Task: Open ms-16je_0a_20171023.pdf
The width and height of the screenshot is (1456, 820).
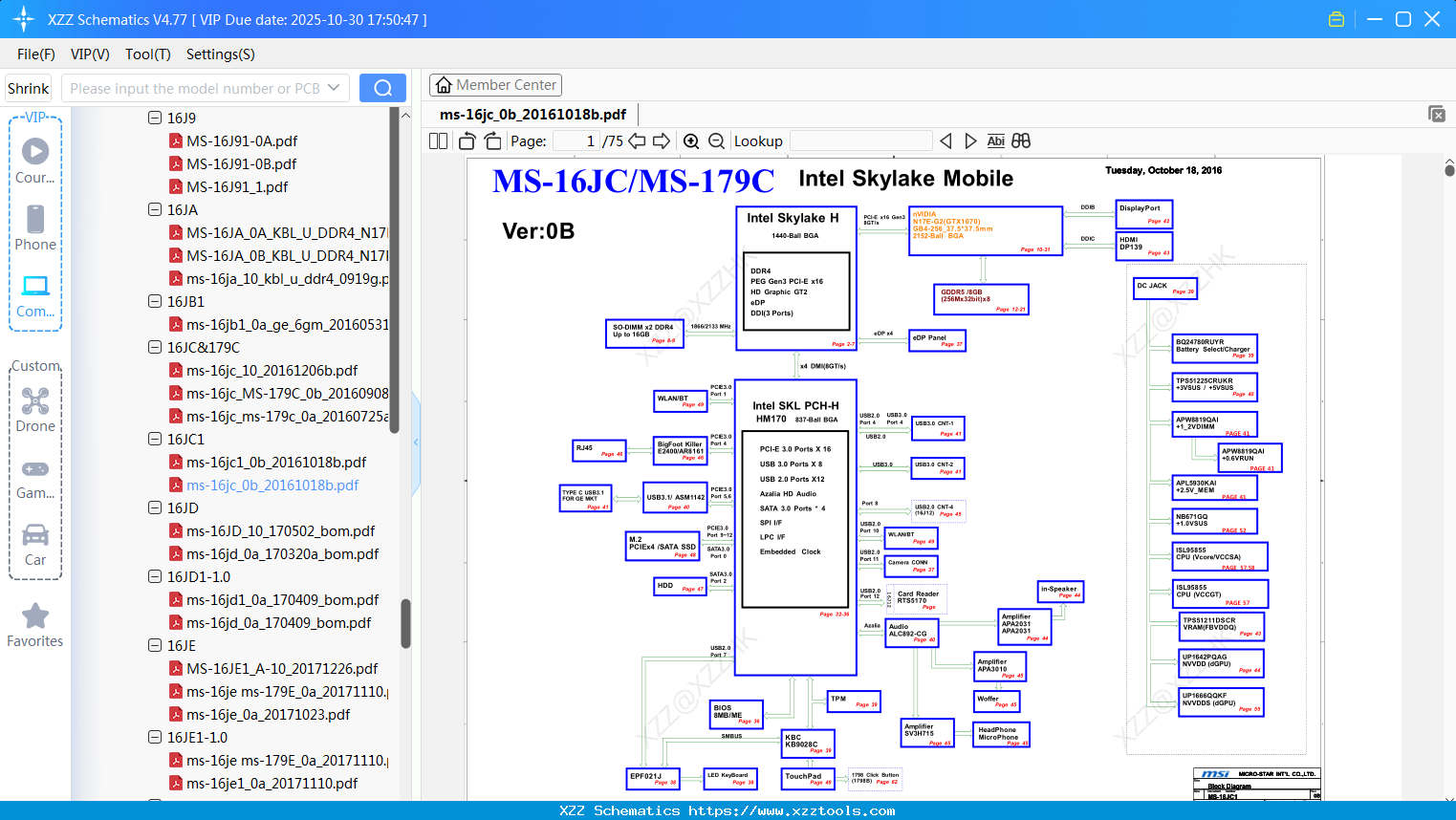Action: [269, 714]
